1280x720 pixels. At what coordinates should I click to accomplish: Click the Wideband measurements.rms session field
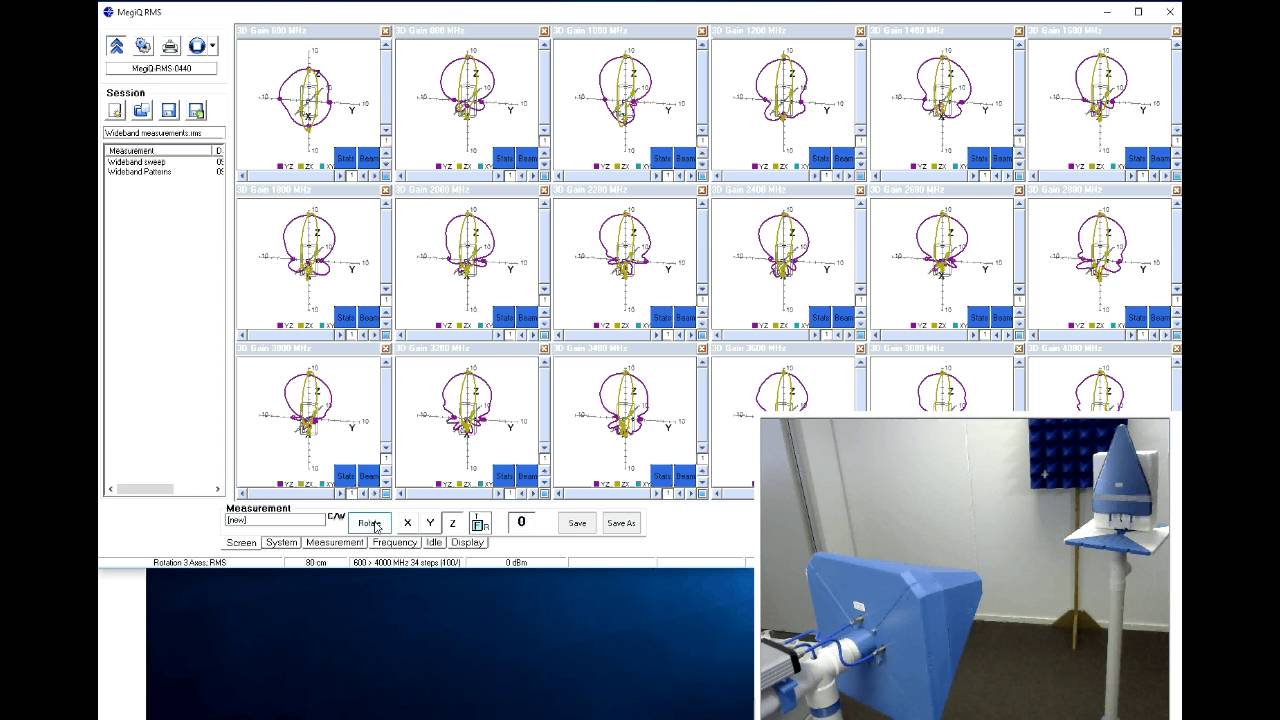164,133
